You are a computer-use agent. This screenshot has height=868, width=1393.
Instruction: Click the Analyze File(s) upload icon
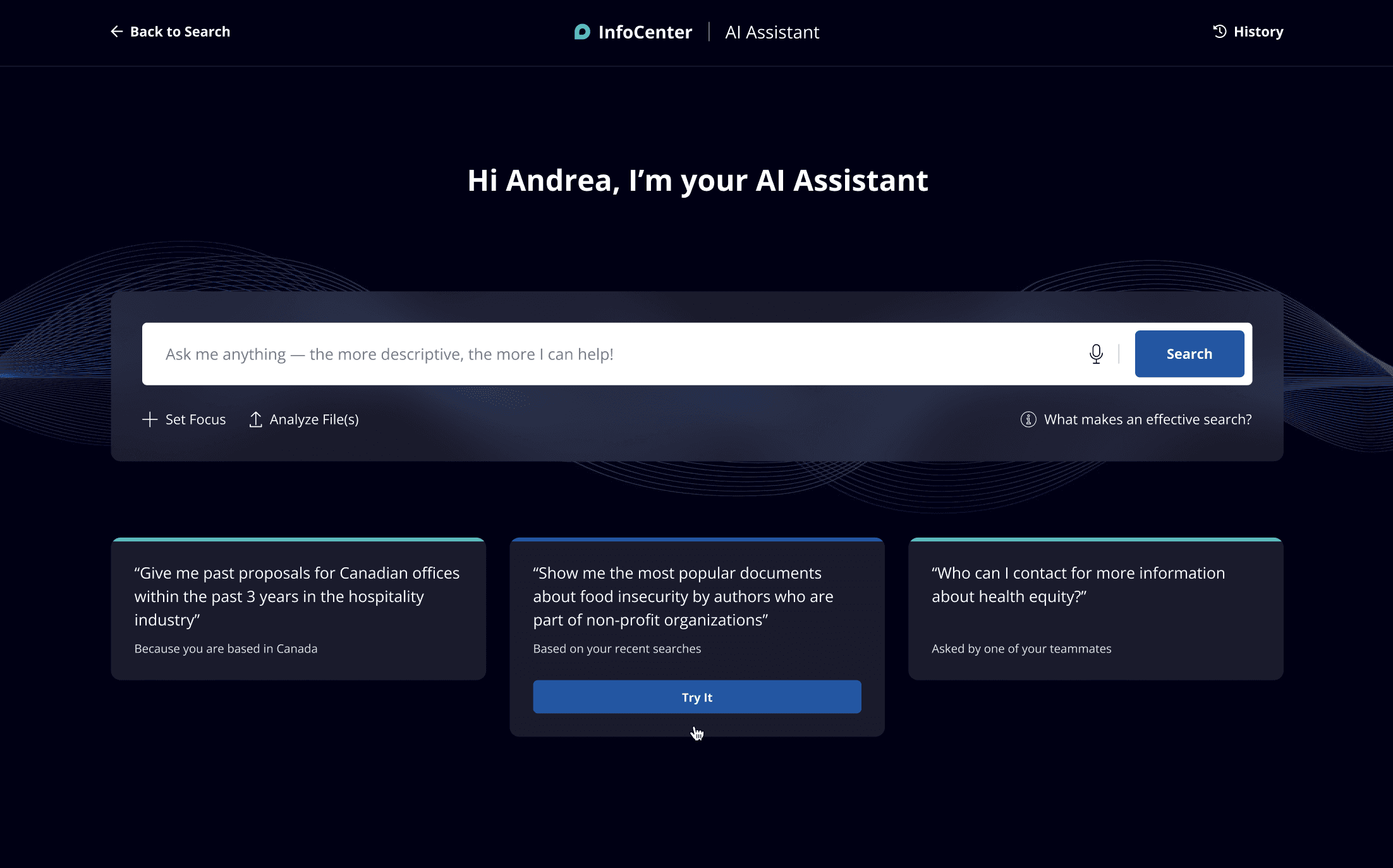pyautogui.click(x=255, y=419)
